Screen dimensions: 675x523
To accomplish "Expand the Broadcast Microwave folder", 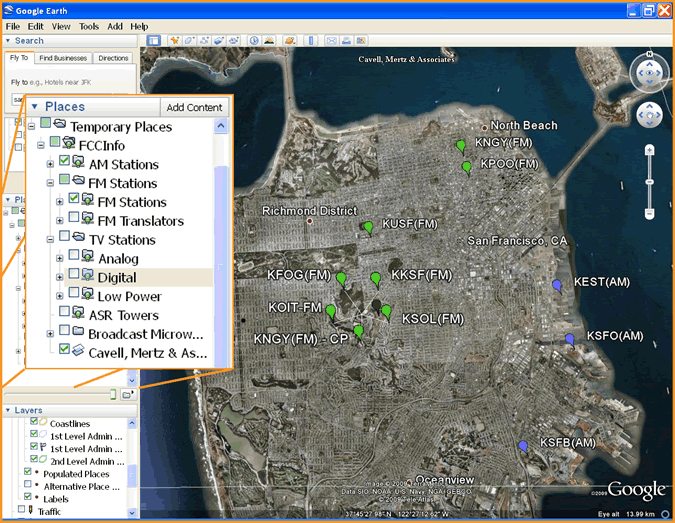I will tap(49, 333).
